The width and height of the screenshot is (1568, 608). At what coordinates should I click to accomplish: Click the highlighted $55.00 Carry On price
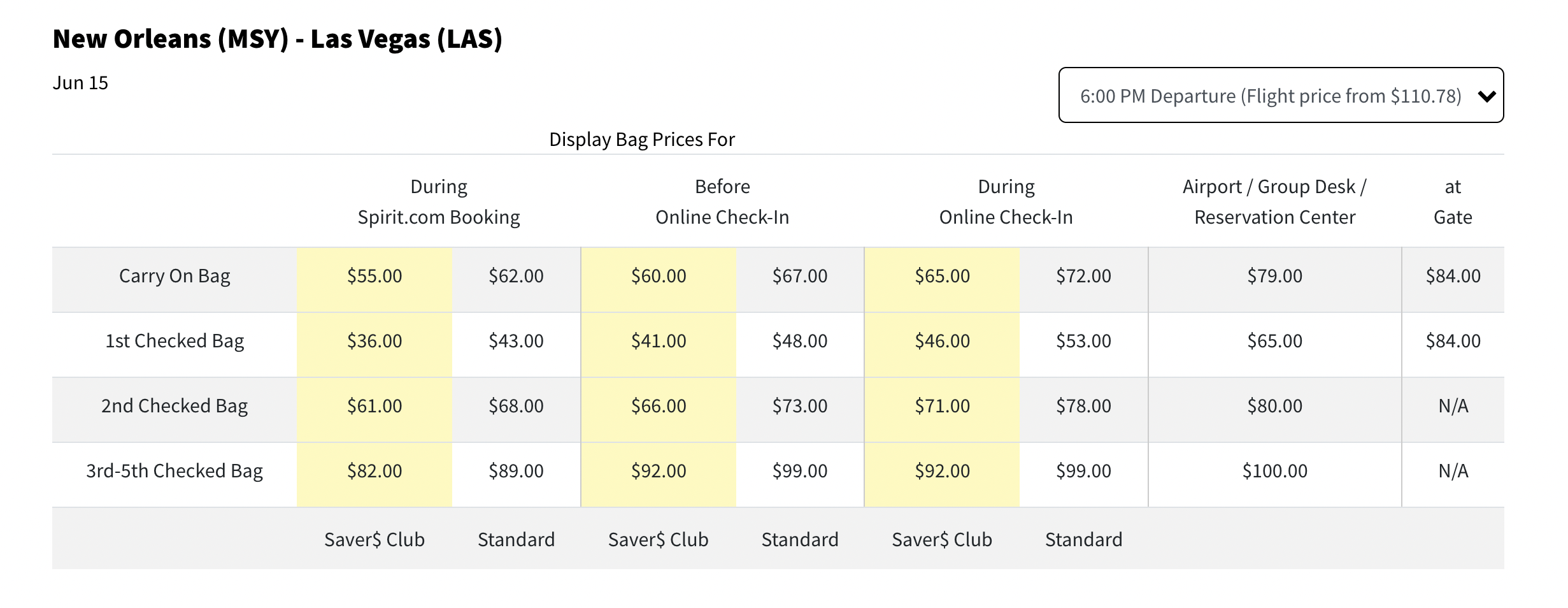tap(374, 276)
